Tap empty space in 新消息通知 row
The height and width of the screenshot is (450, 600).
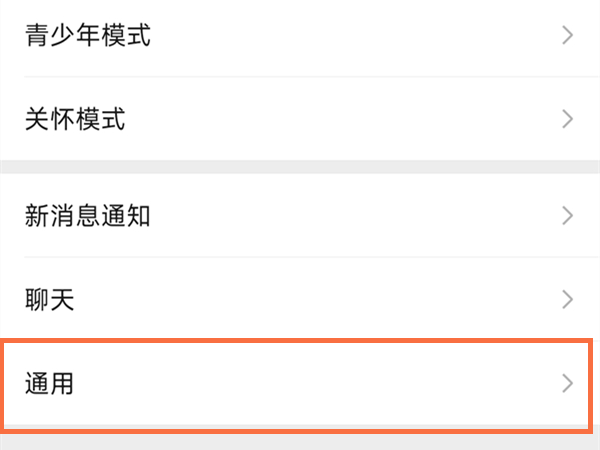tap(350, 215)
